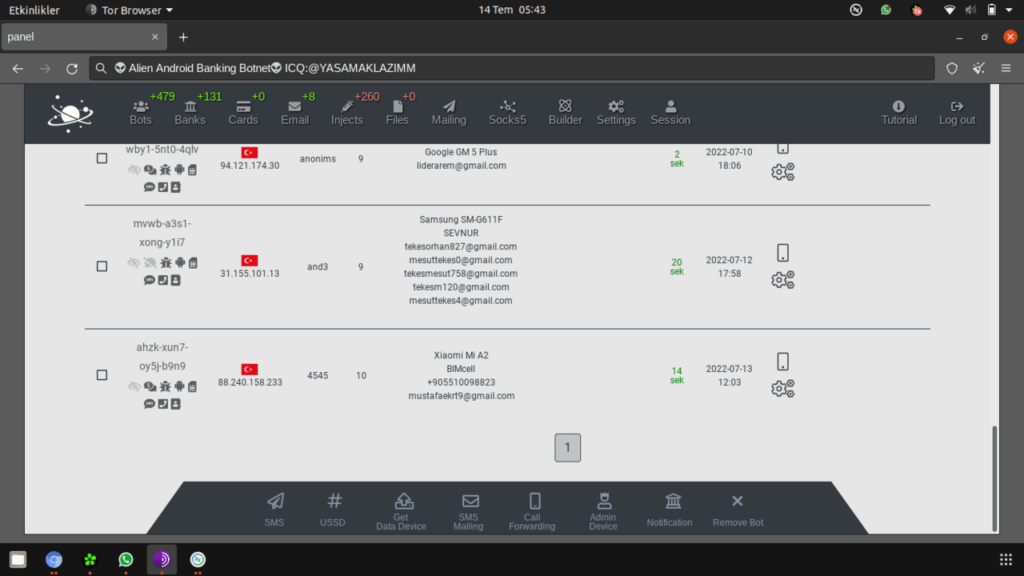Click the bot ID text 'wby1-5nt0-4qlv'
Screen dimensions: 1024x576
162,149
